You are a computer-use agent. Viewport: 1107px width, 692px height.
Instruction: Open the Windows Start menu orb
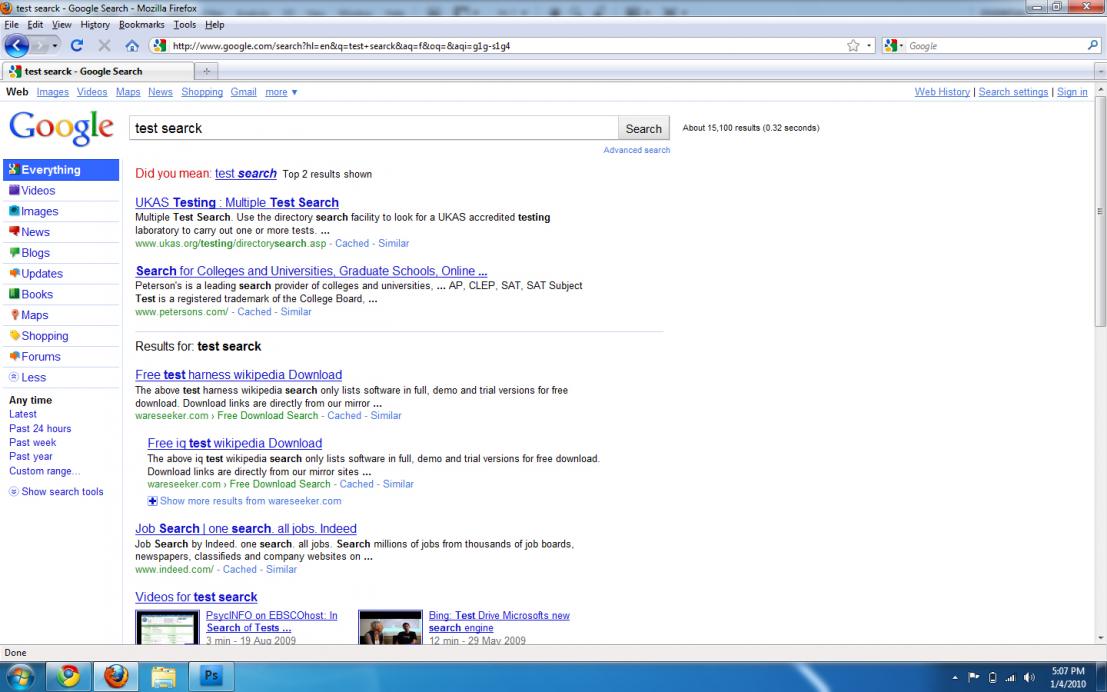coord(20,676)
